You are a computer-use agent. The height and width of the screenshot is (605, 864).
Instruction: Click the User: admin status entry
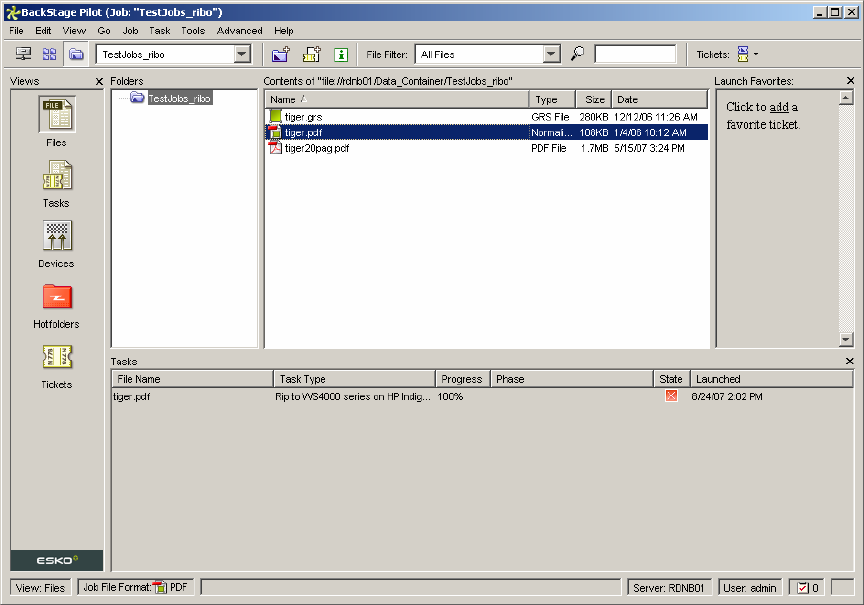click(x=749, y=588)
